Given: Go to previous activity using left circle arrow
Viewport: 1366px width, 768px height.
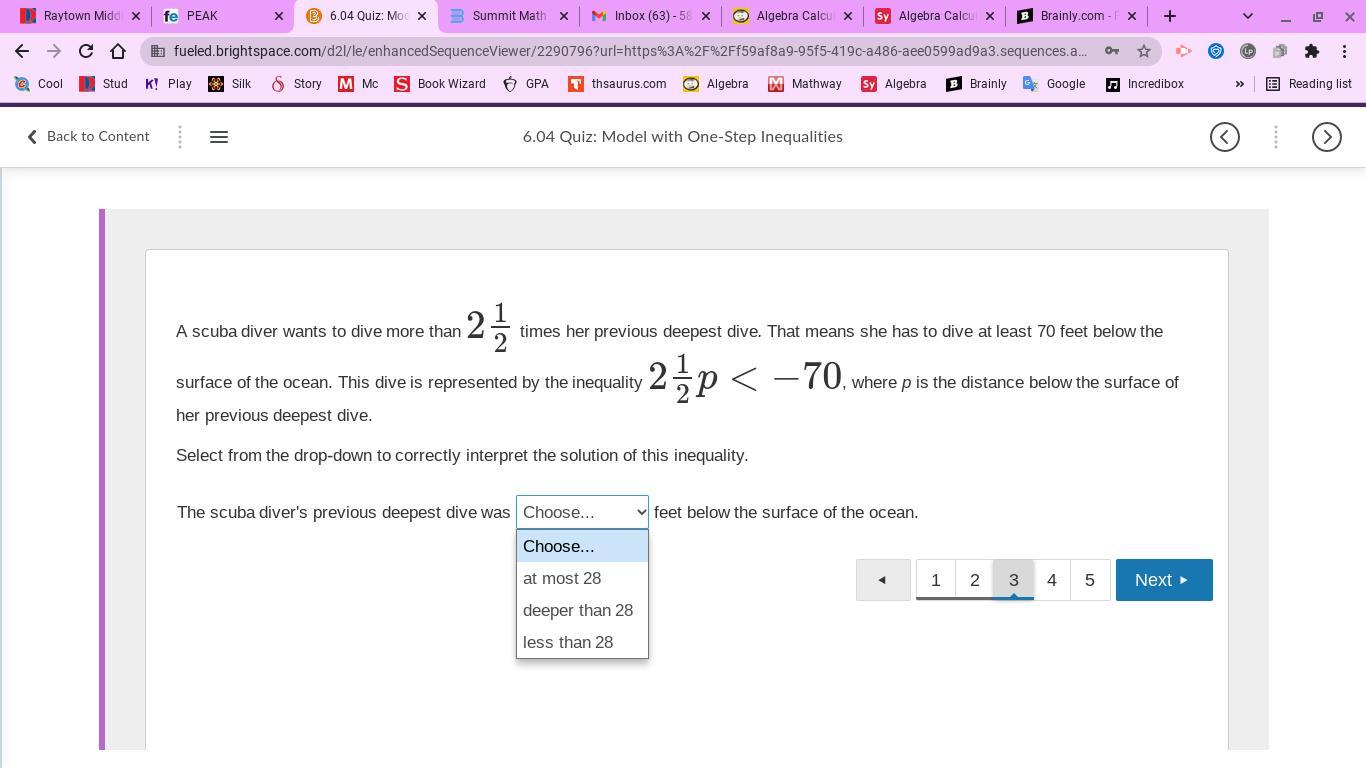Looking at the screenshot, I should tap(1224, 137).
